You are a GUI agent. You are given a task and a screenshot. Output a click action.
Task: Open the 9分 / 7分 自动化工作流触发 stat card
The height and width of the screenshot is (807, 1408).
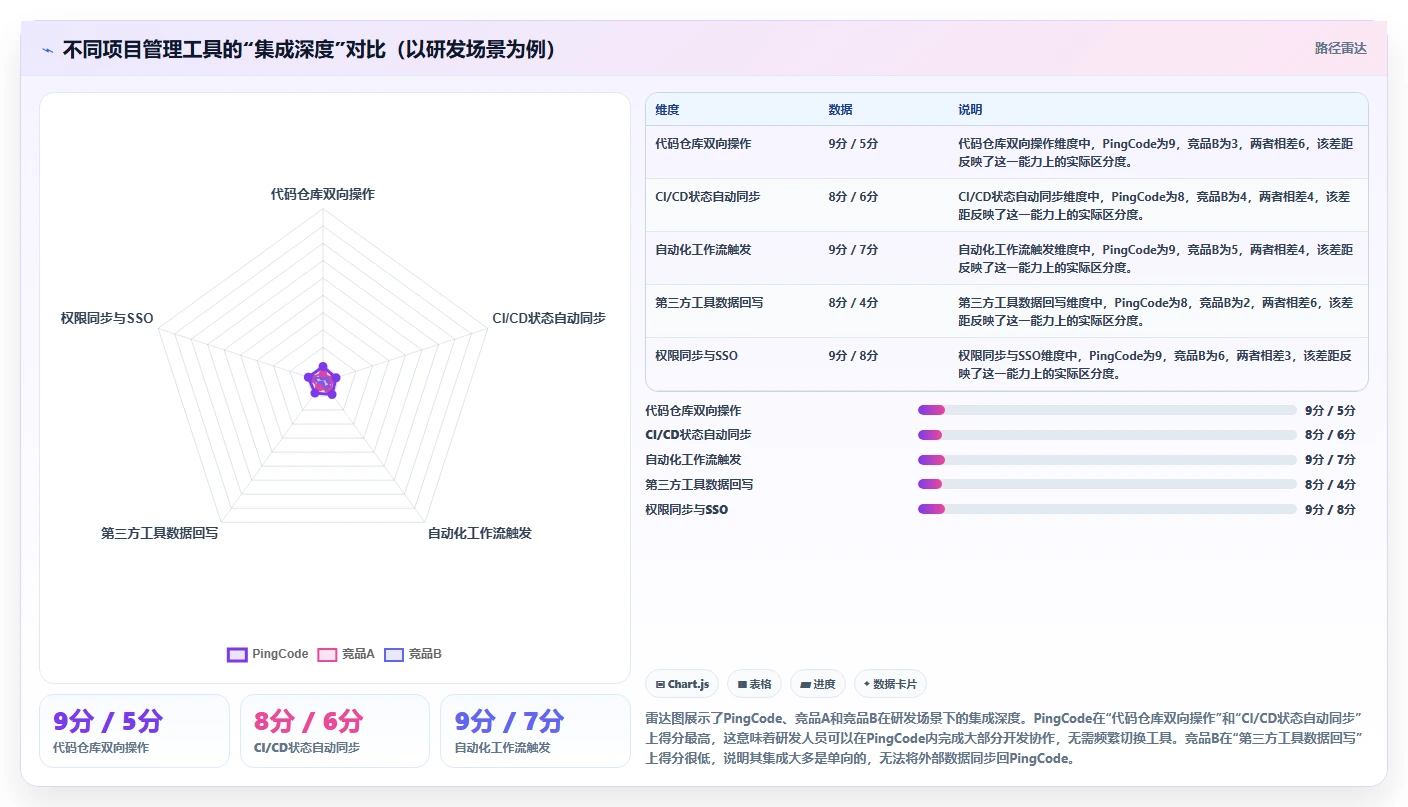[535, 731]
